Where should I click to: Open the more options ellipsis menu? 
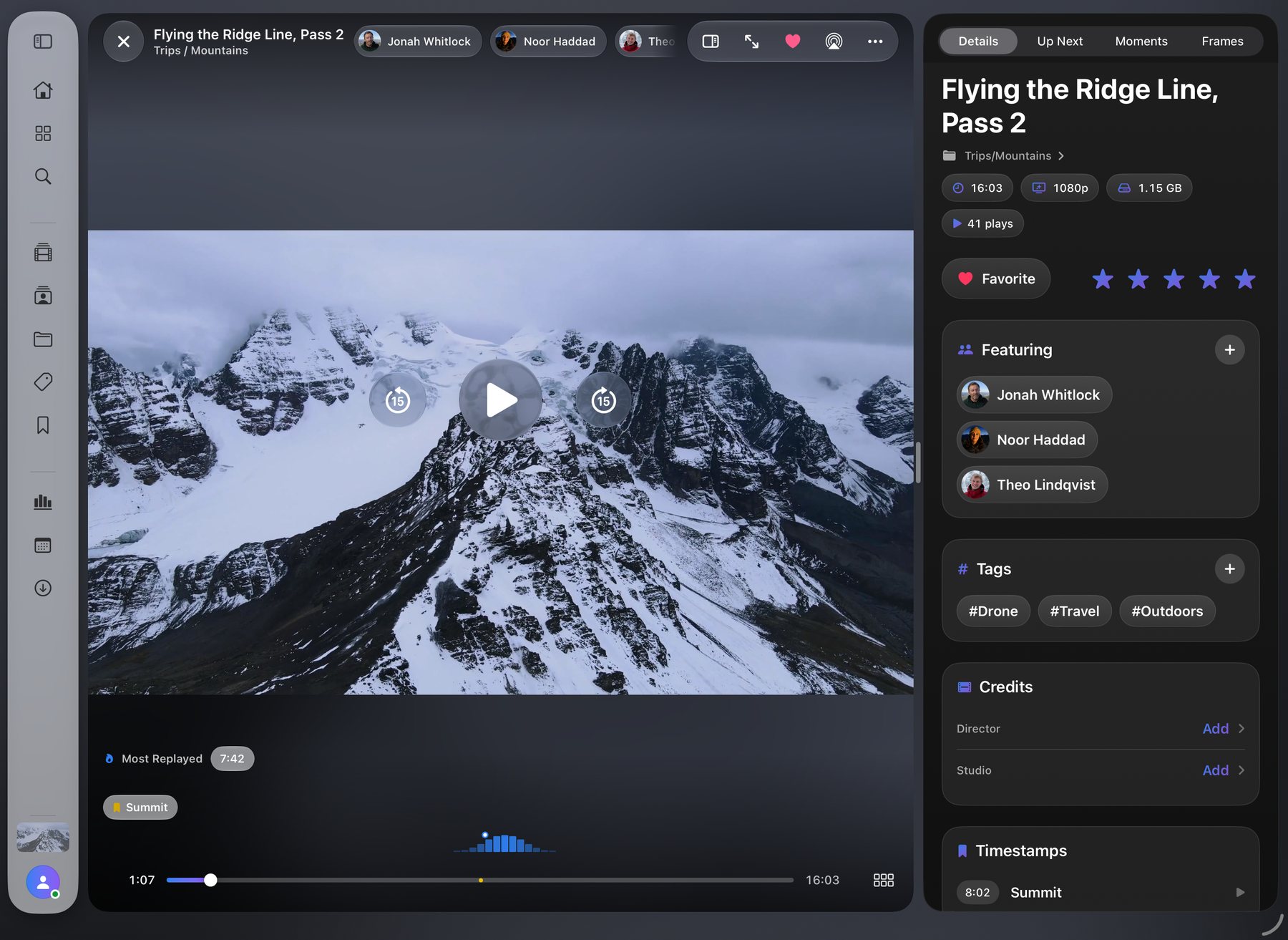point(875,42)
